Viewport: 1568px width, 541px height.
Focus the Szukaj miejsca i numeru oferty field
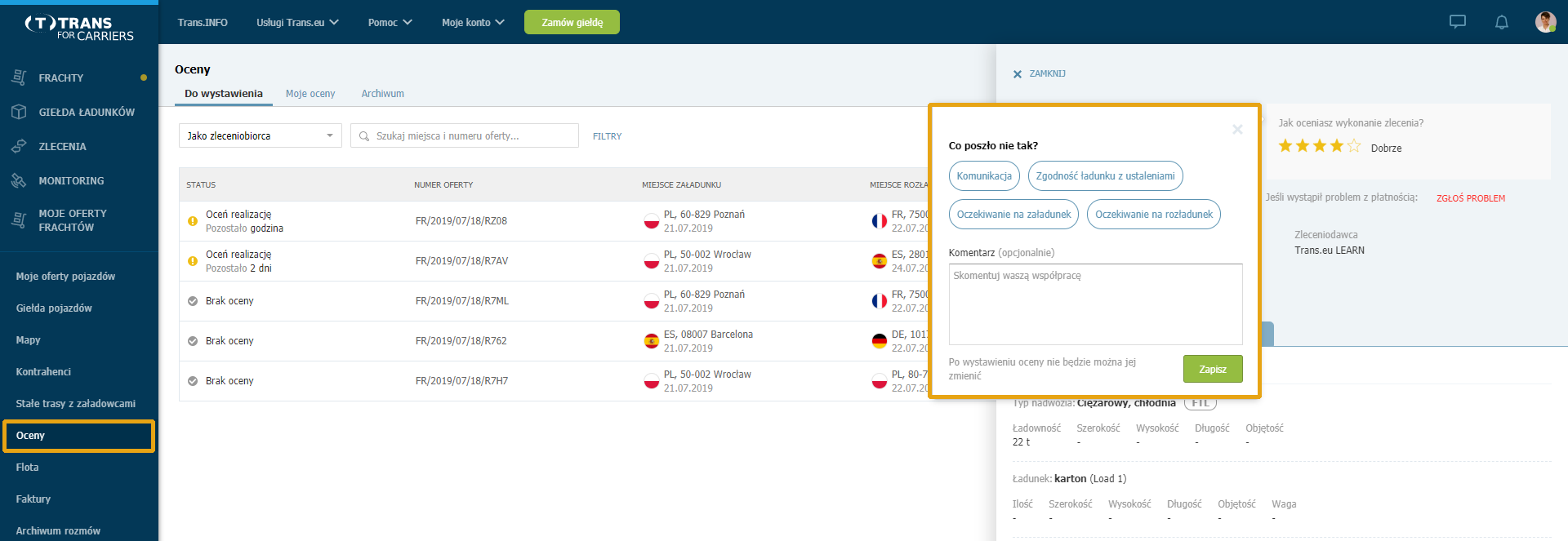(465, 135)
